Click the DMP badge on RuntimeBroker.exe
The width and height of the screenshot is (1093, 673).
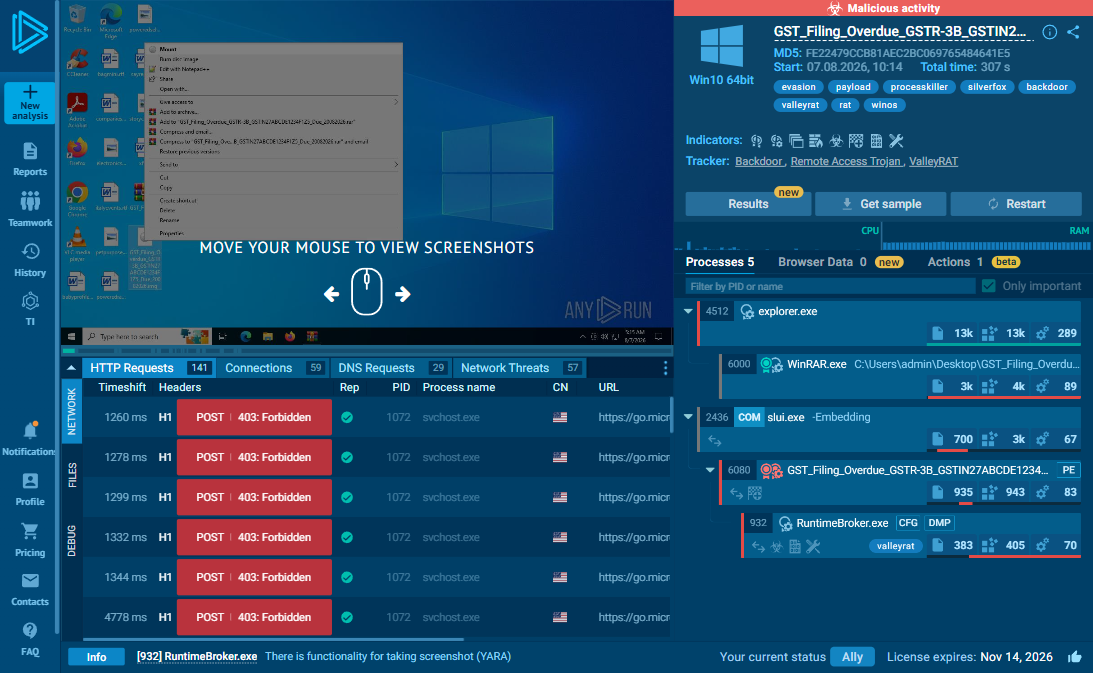(x=939, y=523)
